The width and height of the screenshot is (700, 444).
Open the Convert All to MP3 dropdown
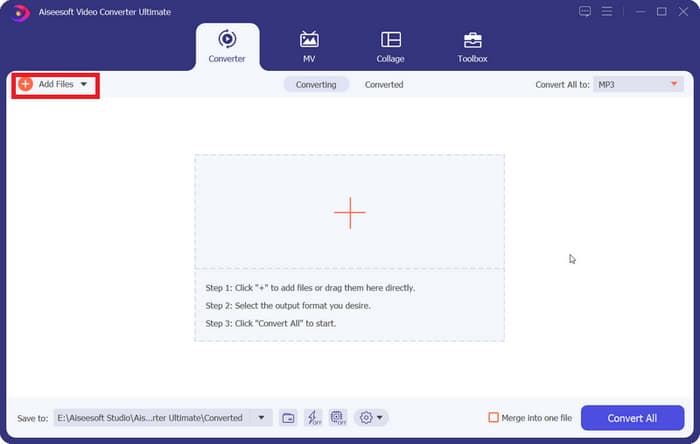pos(638,84)
